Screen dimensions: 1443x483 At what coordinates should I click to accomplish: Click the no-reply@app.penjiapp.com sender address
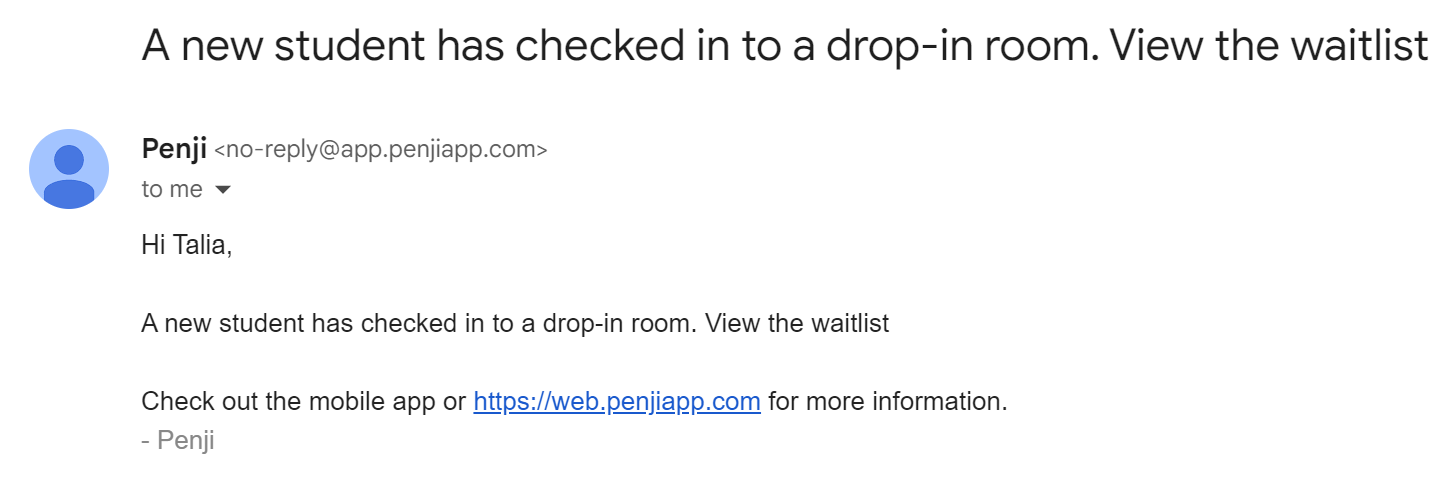tap(381, 151)
